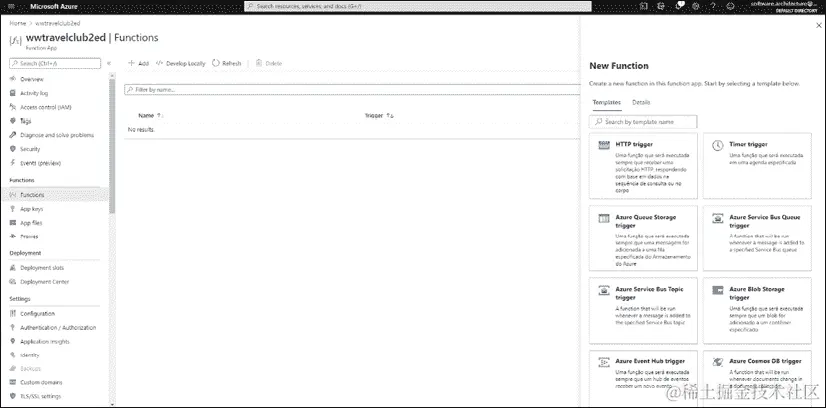Screen dimensions: 826x408
Task: Select Azure Service Bus Topic trigger
Action: click(643, 311)
